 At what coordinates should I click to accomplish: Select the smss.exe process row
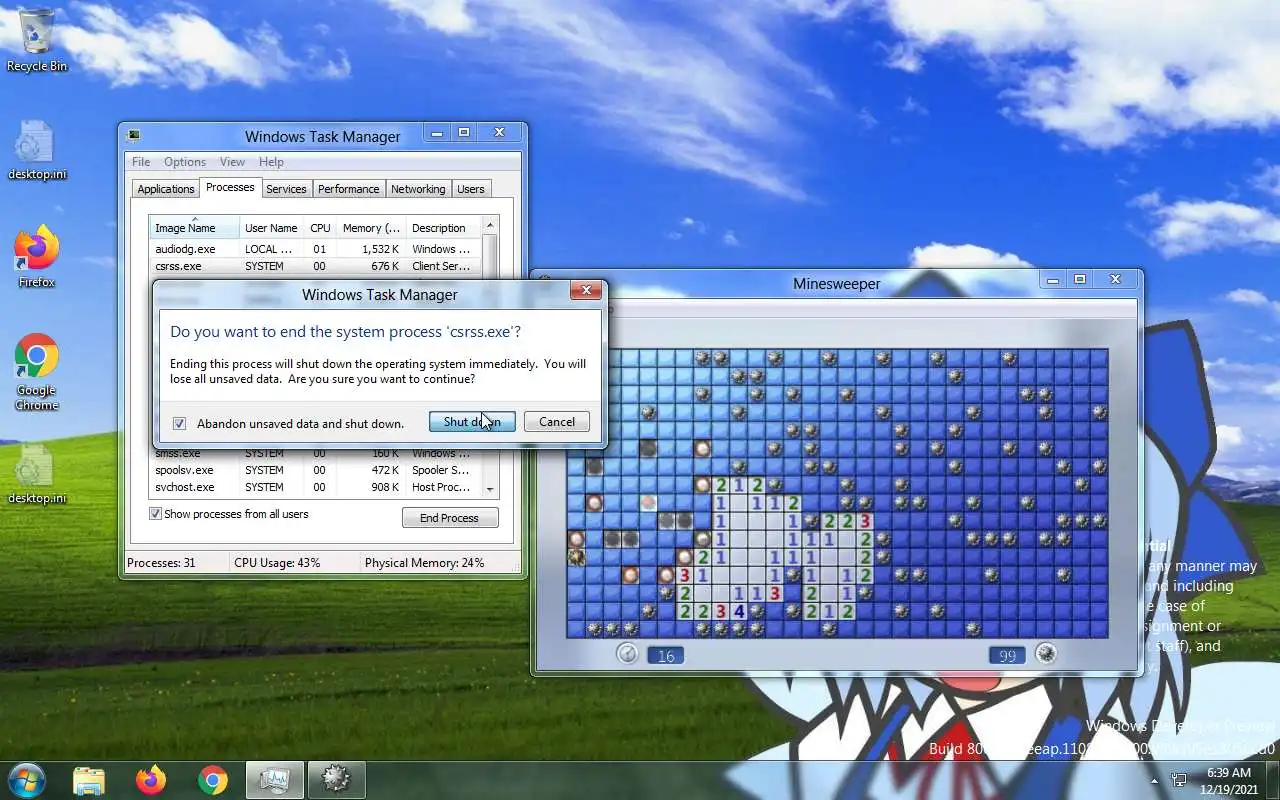click(x=315, y=454)
